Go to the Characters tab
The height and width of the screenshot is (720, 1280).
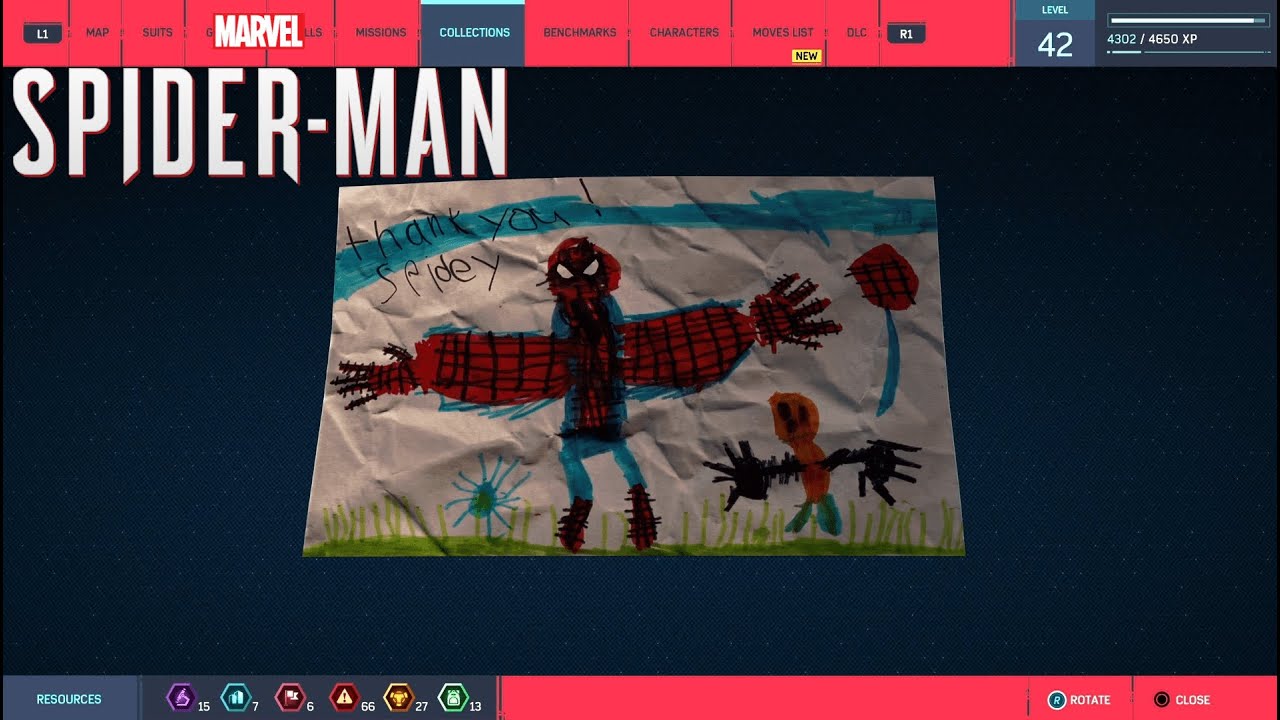[x=684, y=33]
